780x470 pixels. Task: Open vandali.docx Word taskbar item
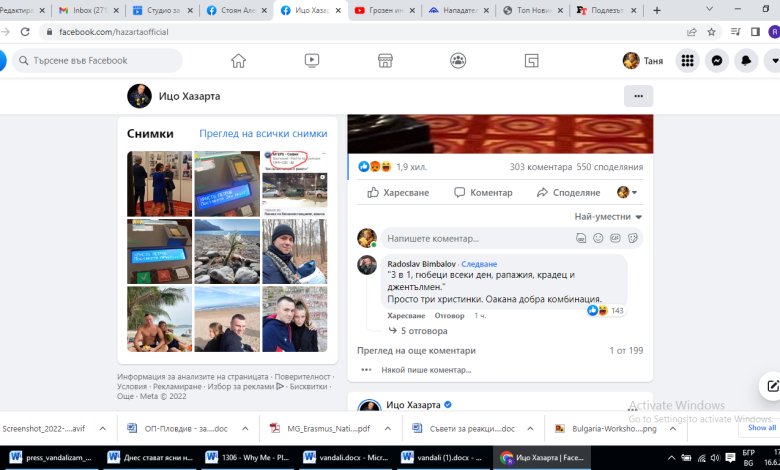(346, 457)
